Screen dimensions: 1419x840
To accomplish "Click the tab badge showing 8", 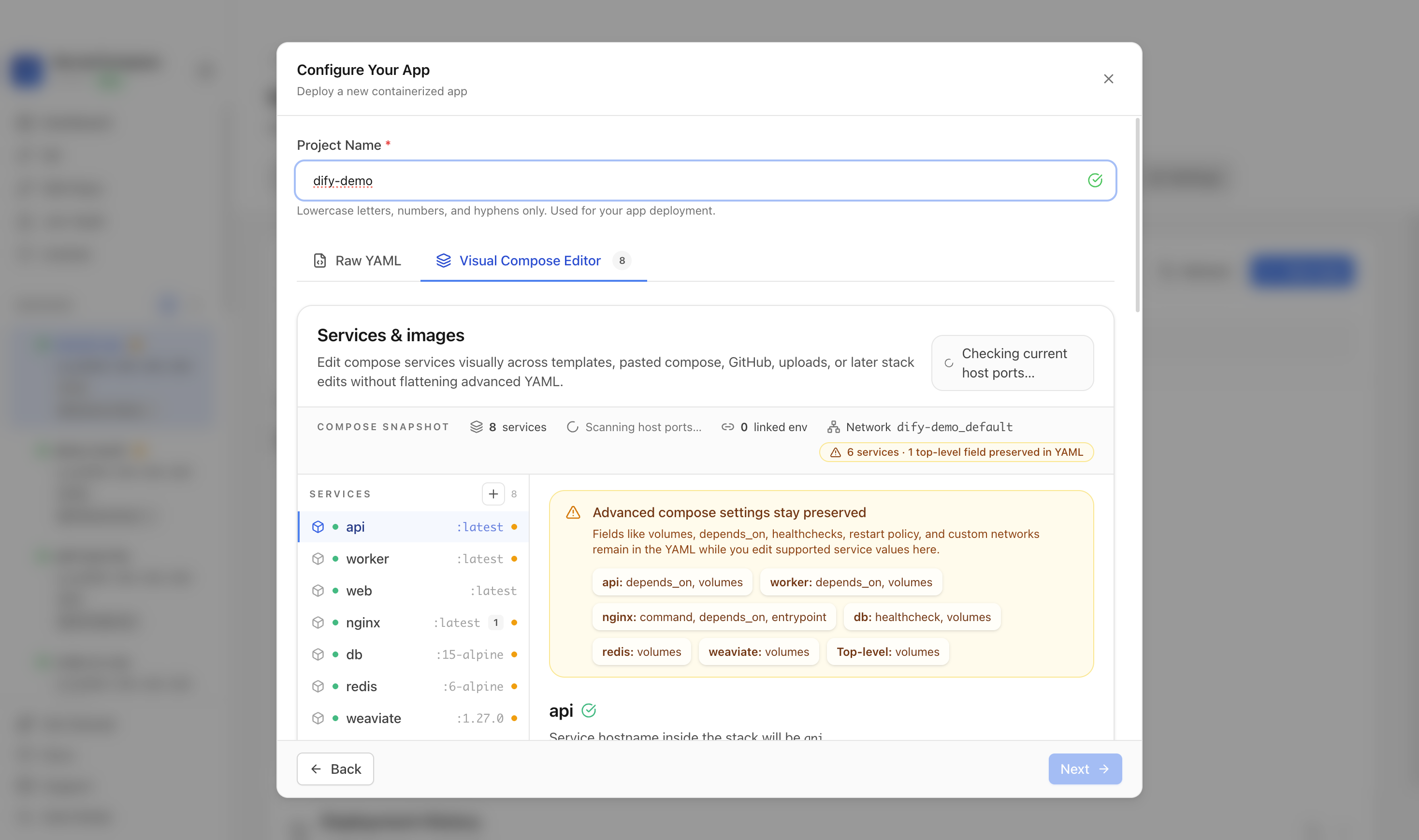I will 622,261.
